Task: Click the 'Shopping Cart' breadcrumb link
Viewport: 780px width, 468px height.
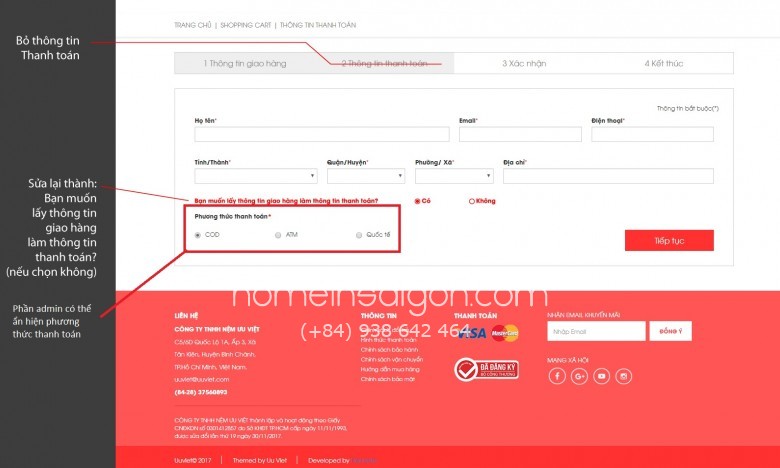Action: click(x=245, y=24)
